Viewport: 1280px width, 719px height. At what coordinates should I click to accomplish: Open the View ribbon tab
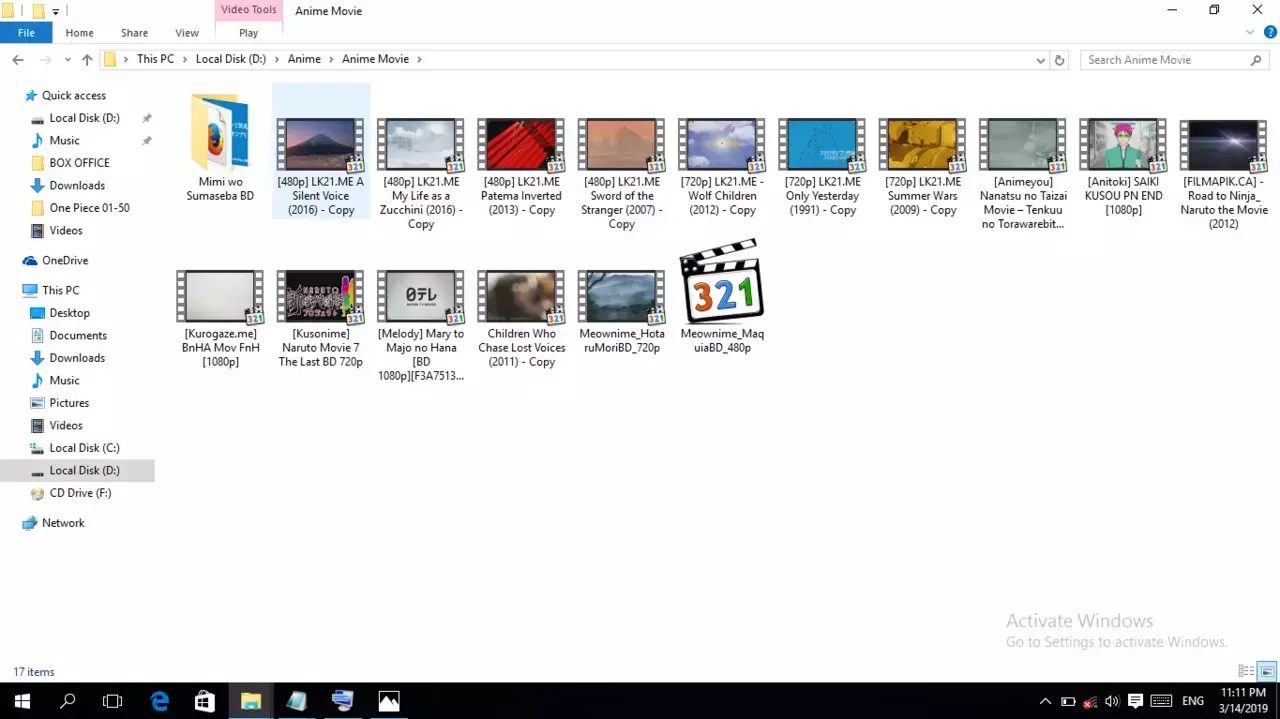[x=187, y=33]
